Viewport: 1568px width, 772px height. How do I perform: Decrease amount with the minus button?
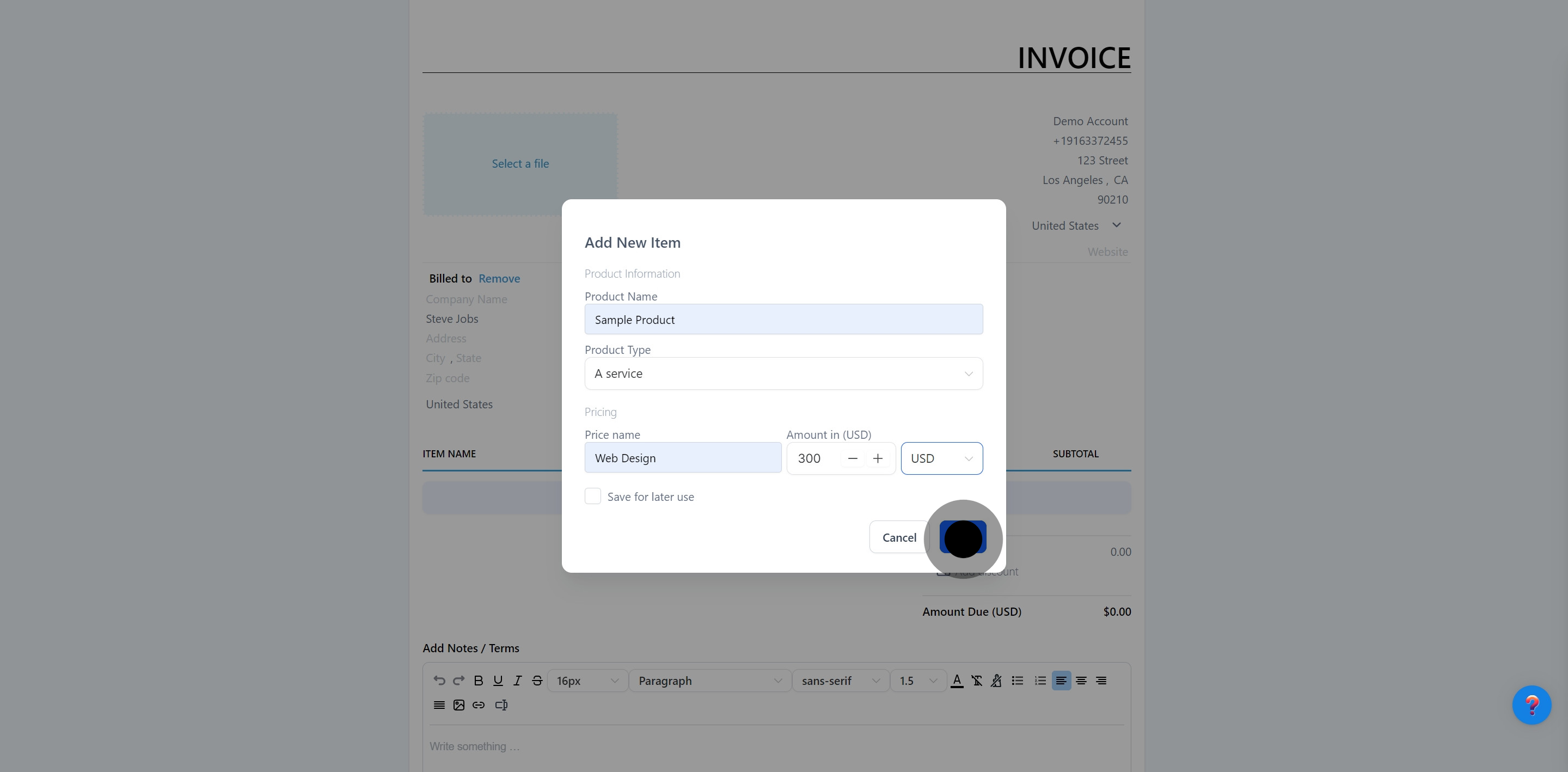pyautogui.click(x=852, y=458)
